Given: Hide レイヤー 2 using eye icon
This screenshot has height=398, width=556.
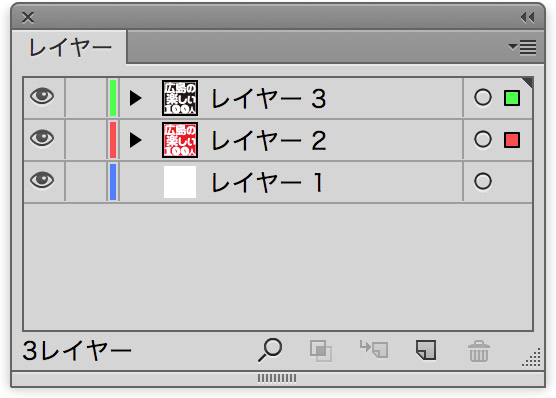Looking at the screenshot, I should (42, 138).
